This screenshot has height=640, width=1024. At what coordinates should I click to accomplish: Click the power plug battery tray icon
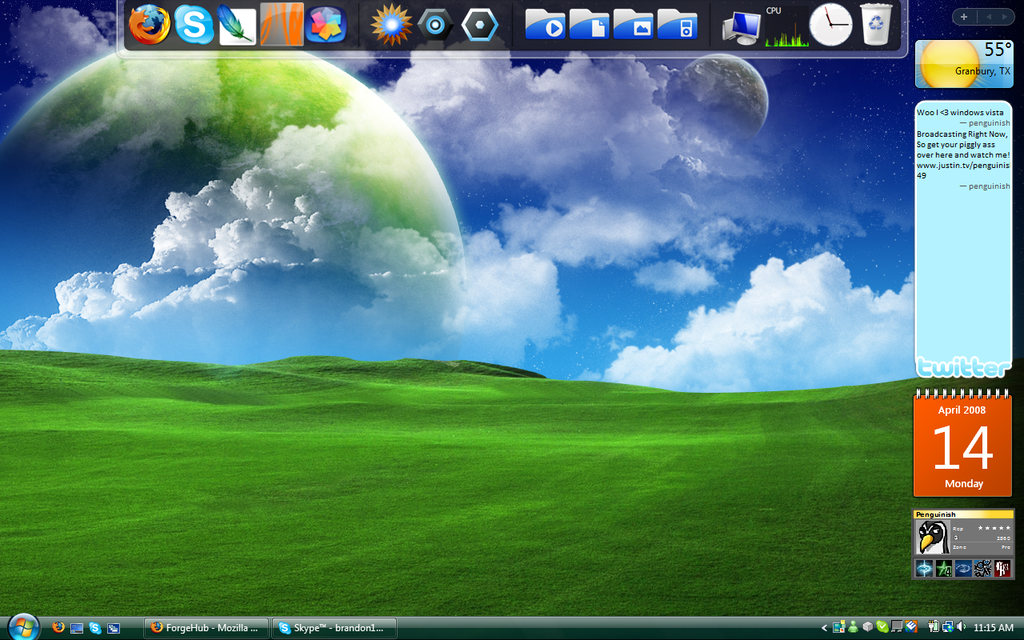pyautogui.click(x=933, y=628)
